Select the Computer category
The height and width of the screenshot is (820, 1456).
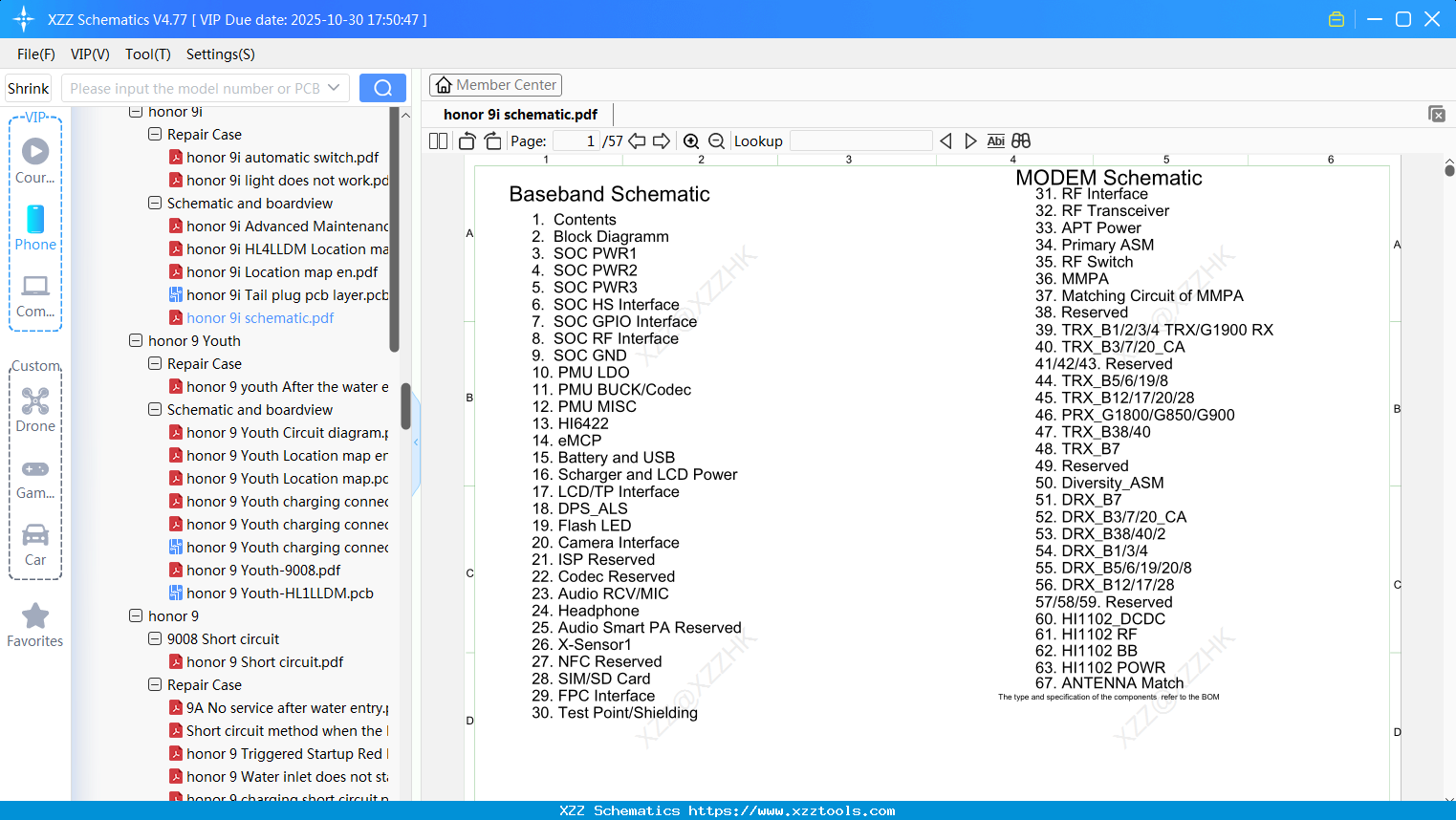35,296
